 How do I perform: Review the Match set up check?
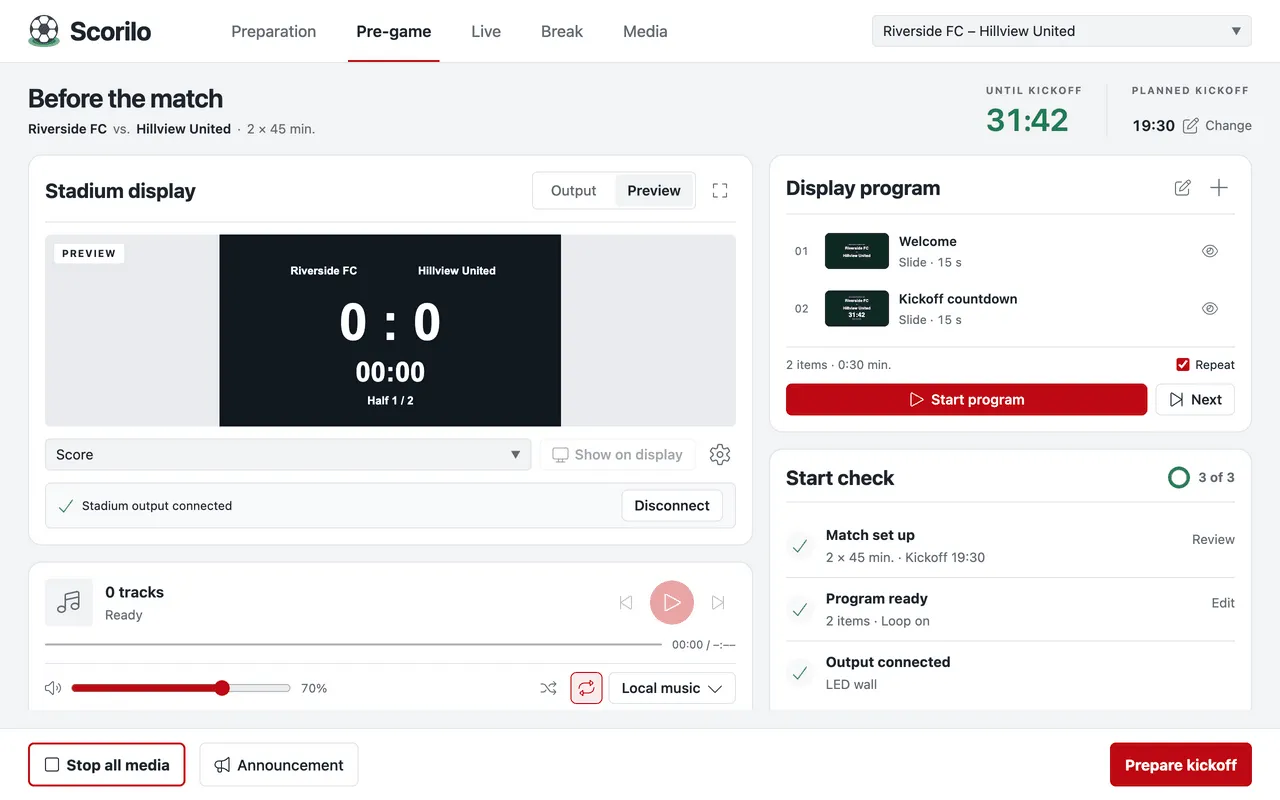1213,540
